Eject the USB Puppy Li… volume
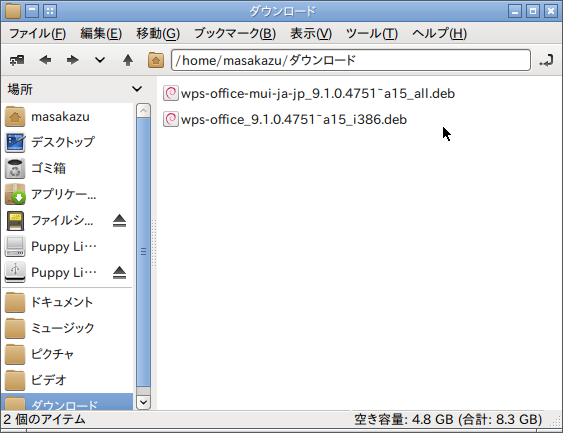This screenshot has height=433, width=563. (x=119, y=273)
